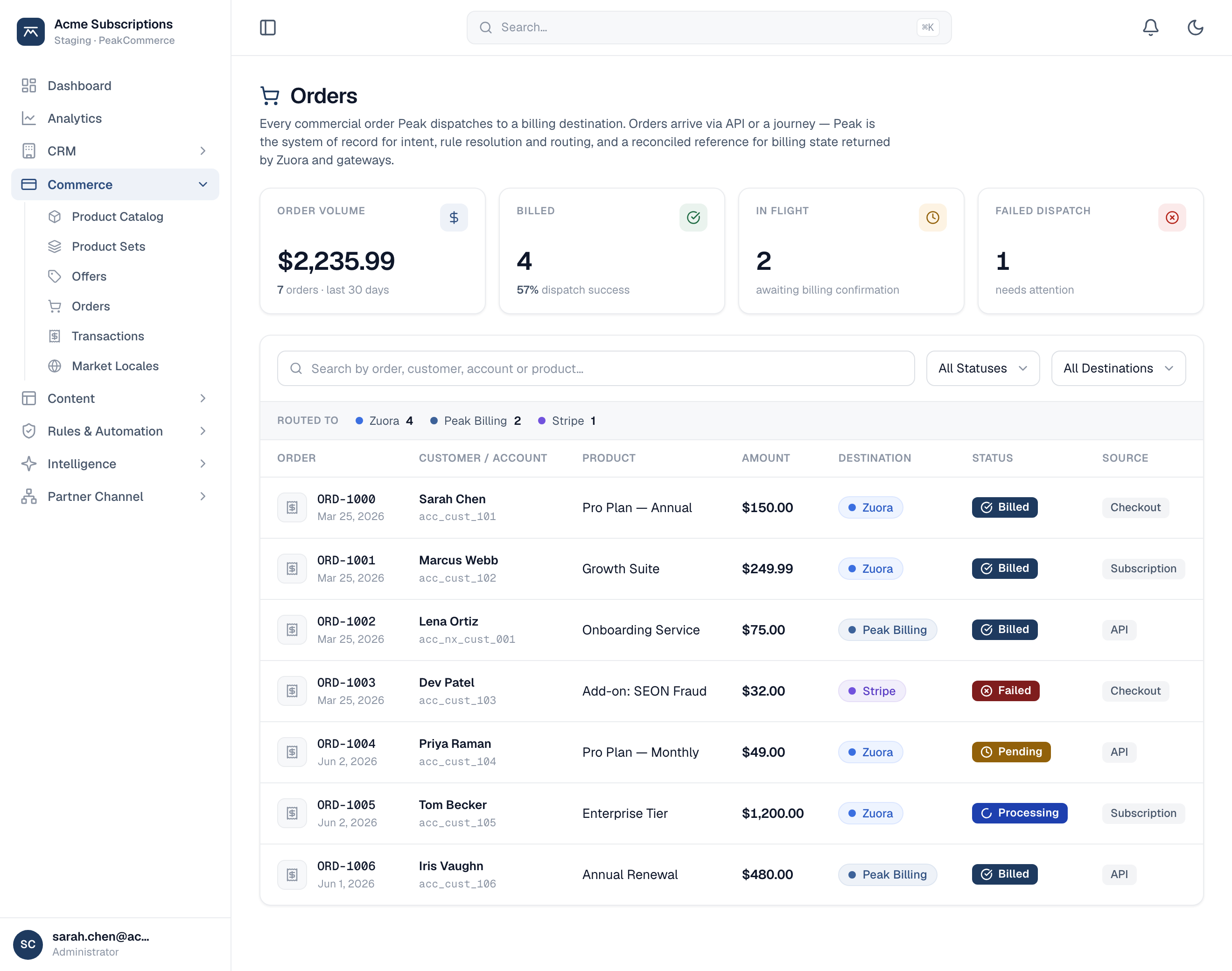Screen dimensions: 1232x971
Task: Expand Rules & Automation section
Action: [115, 431]
